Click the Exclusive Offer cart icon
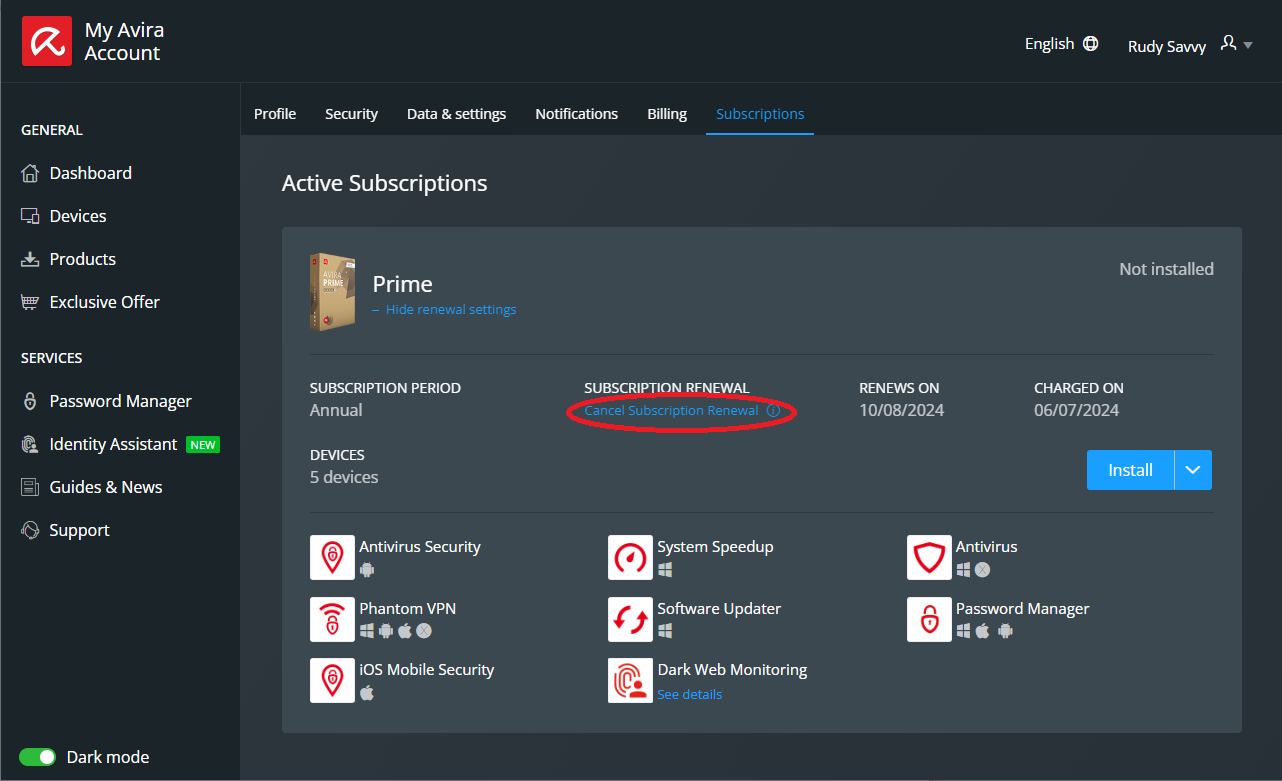This screenshot has width=1282, height=781. (x=30, y=302)
